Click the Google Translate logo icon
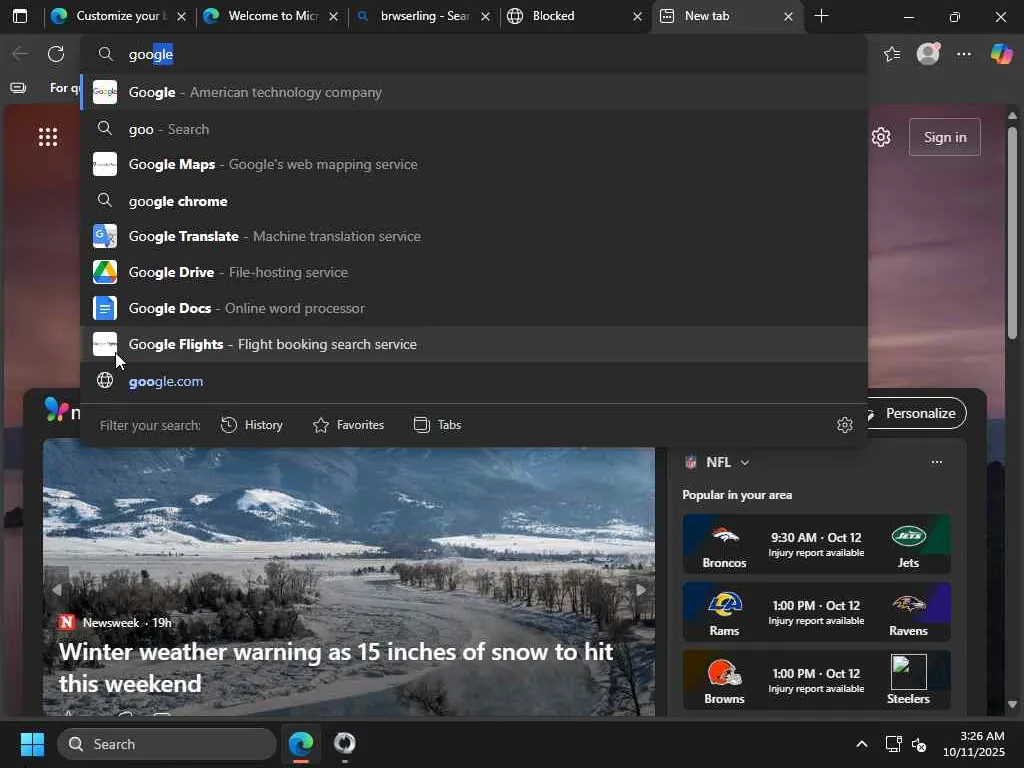Viewport: 1024px width, 768px height. 104,236
